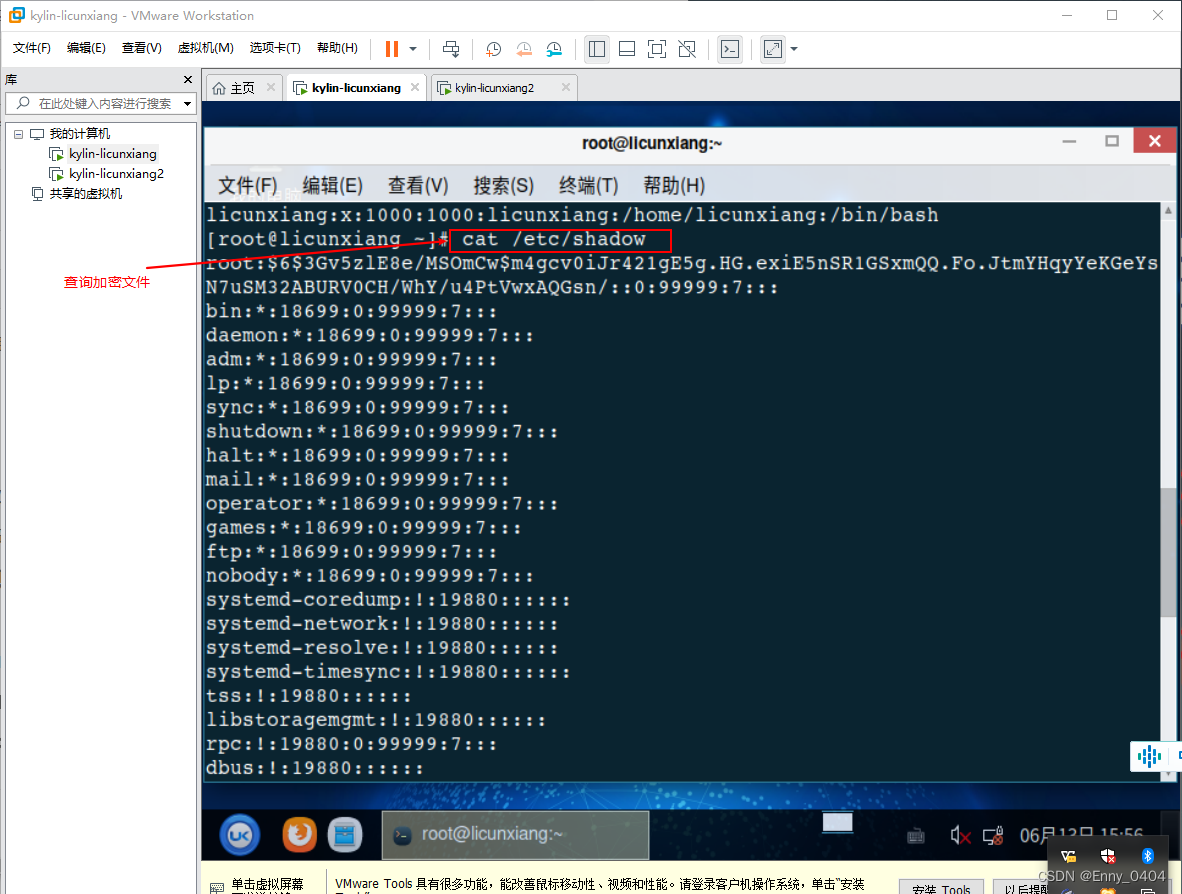1182x894 pixels.
Task: Click the Bluetooth icon in the system tray
Action: (x=1147, y=856)
